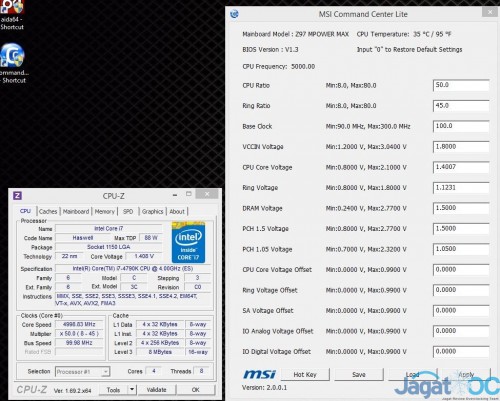Minimize the CPU-Z window
The width and height of the screenshot is (500, 401).
pyautogui.click(x=175, y=195)
